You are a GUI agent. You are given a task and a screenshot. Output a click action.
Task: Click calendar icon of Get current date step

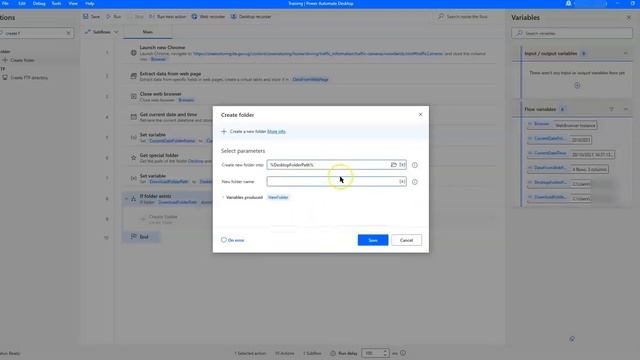(133, 117)
